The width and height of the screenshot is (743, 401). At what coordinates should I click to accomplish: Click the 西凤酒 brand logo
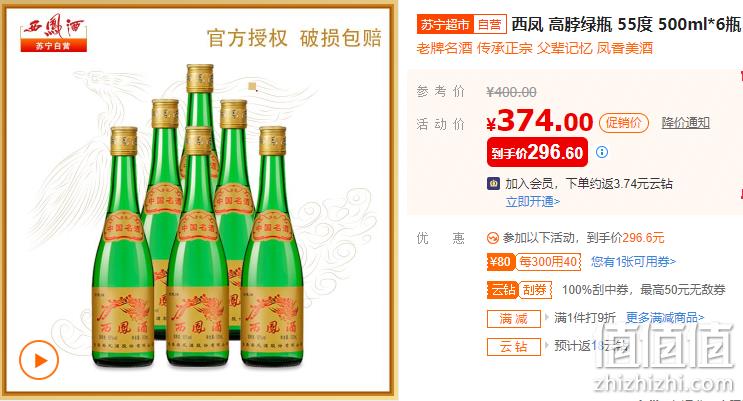point(53,33)
